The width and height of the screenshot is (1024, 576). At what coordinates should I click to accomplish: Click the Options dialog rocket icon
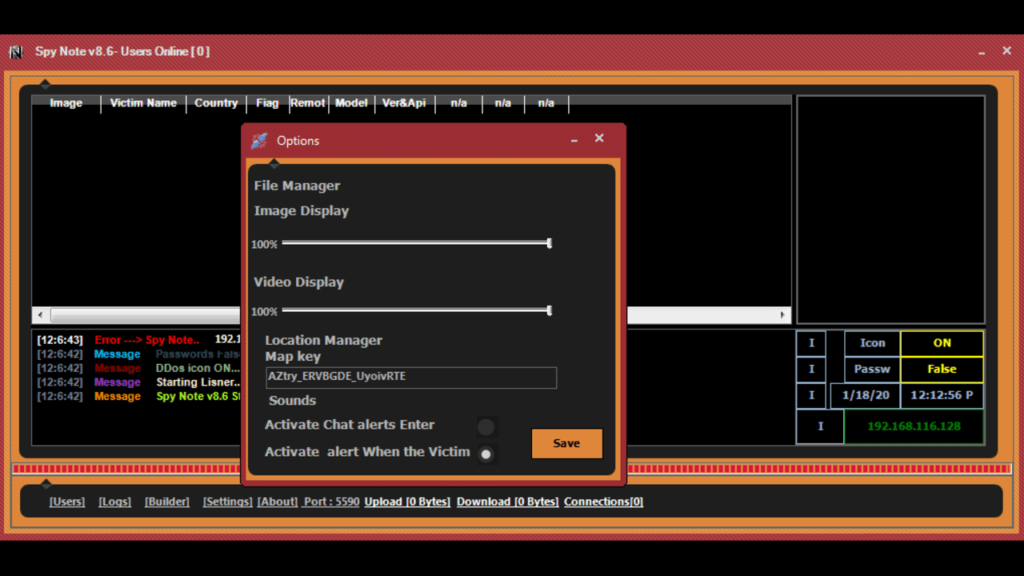(259, 140)
